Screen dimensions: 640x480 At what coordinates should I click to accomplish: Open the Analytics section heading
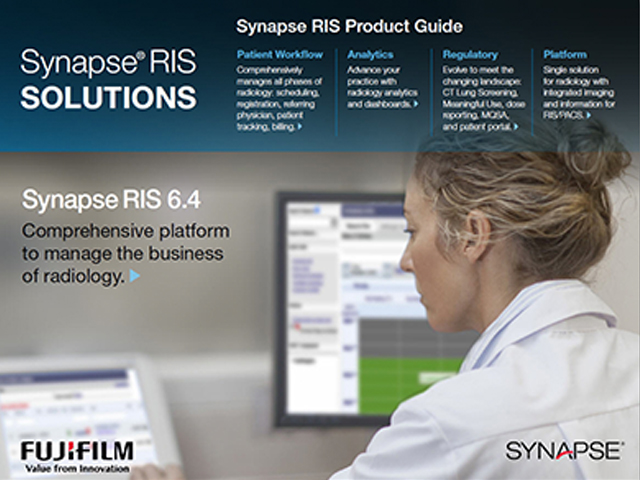370,53
